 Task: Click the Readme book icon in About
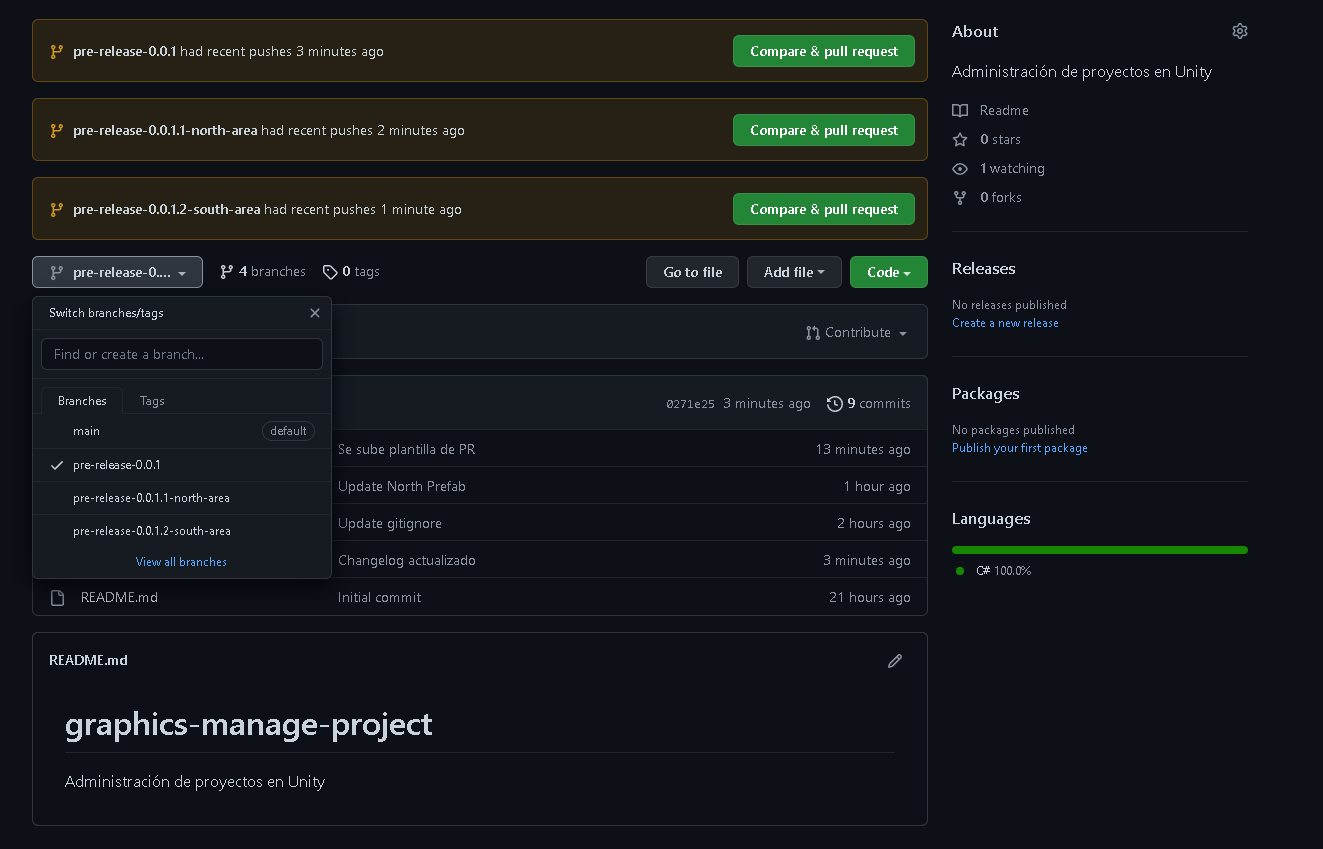point(960,111)
